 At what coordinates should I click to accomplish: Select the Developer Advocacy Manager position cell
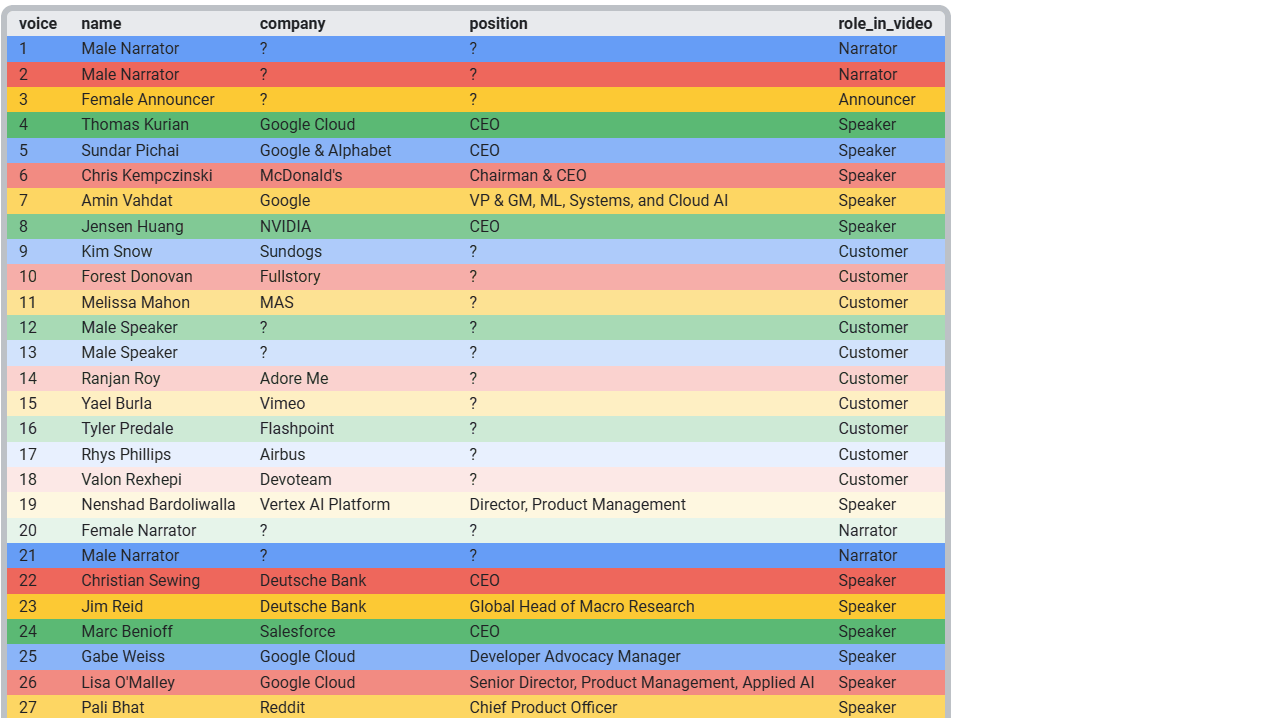pos(574,657)
